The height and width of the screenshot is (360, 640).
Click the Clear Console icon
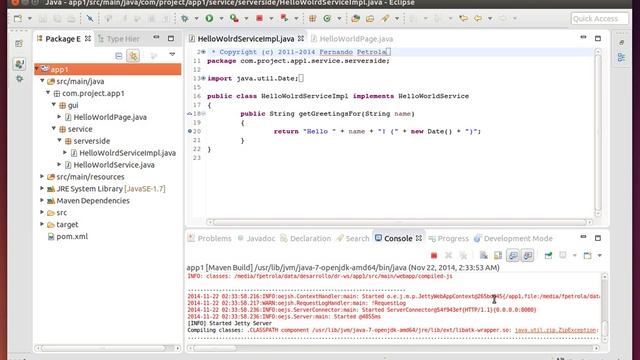pyautogui.click(x=484, y=256)
